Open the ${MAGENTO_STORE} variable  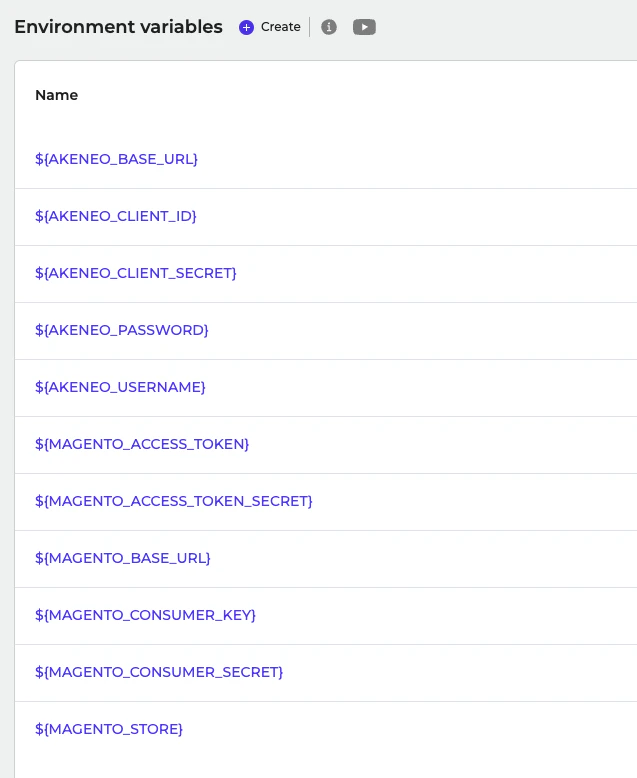tap(109, 729)
